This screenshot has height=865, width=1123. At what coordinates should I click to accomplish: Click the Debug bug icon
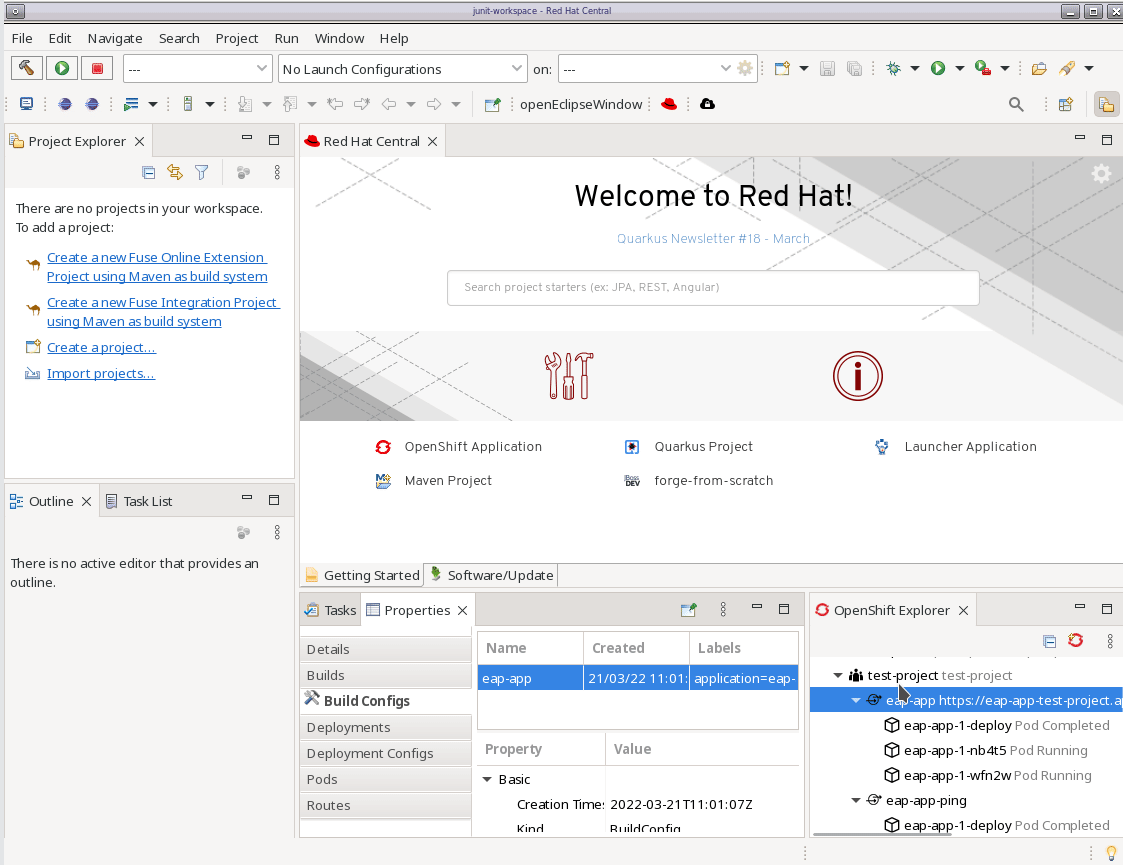tap(893, 69)
